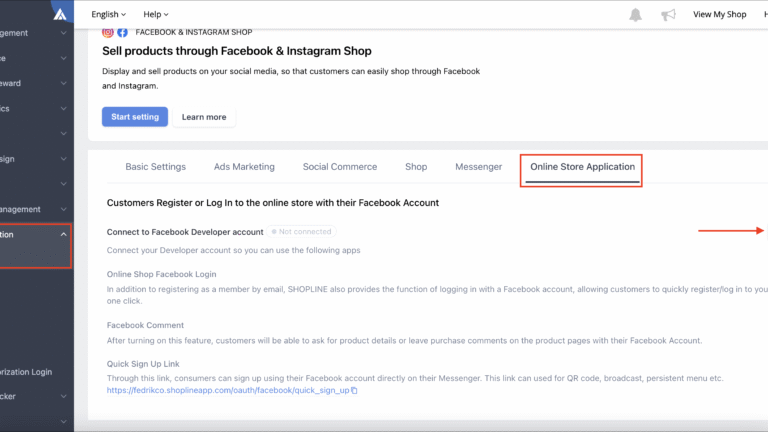Open the Help dropdown menu
Viewport: 768px width, 432px height.
click(x=156, y=14)
